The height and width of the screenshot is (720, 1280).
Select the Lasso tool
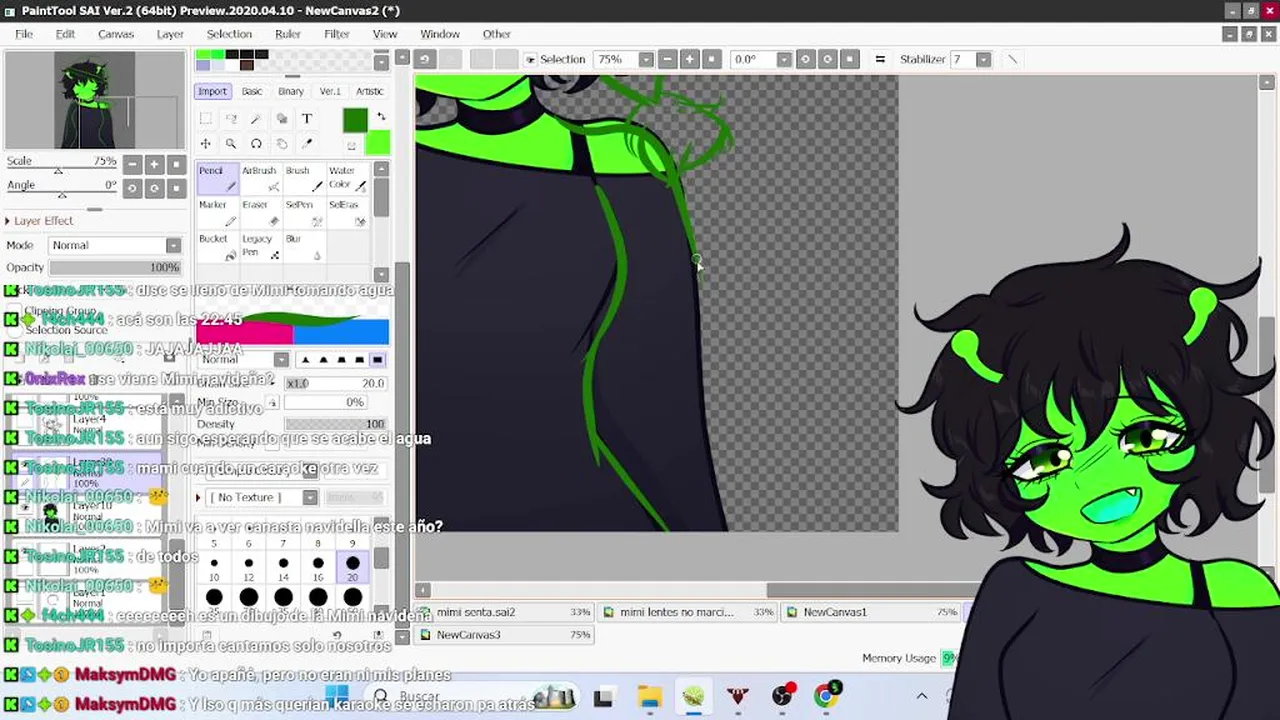click(x=231, y=118)
